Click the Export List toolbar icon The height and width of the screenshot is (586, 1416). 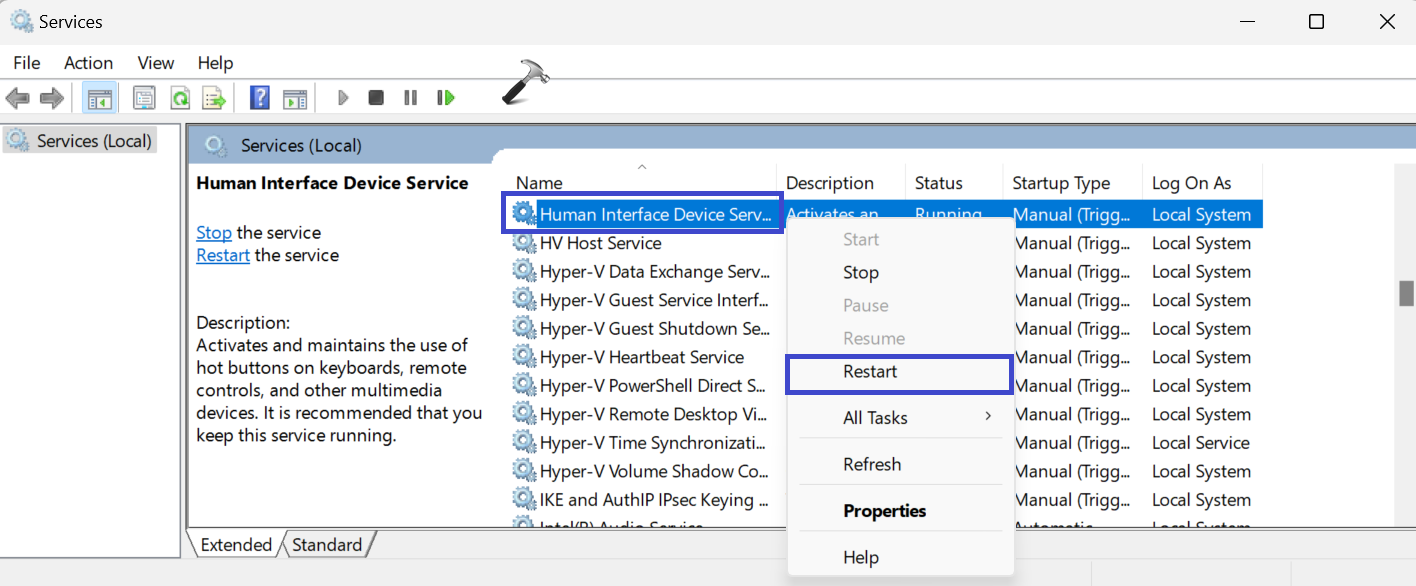(x=214, y=98)
